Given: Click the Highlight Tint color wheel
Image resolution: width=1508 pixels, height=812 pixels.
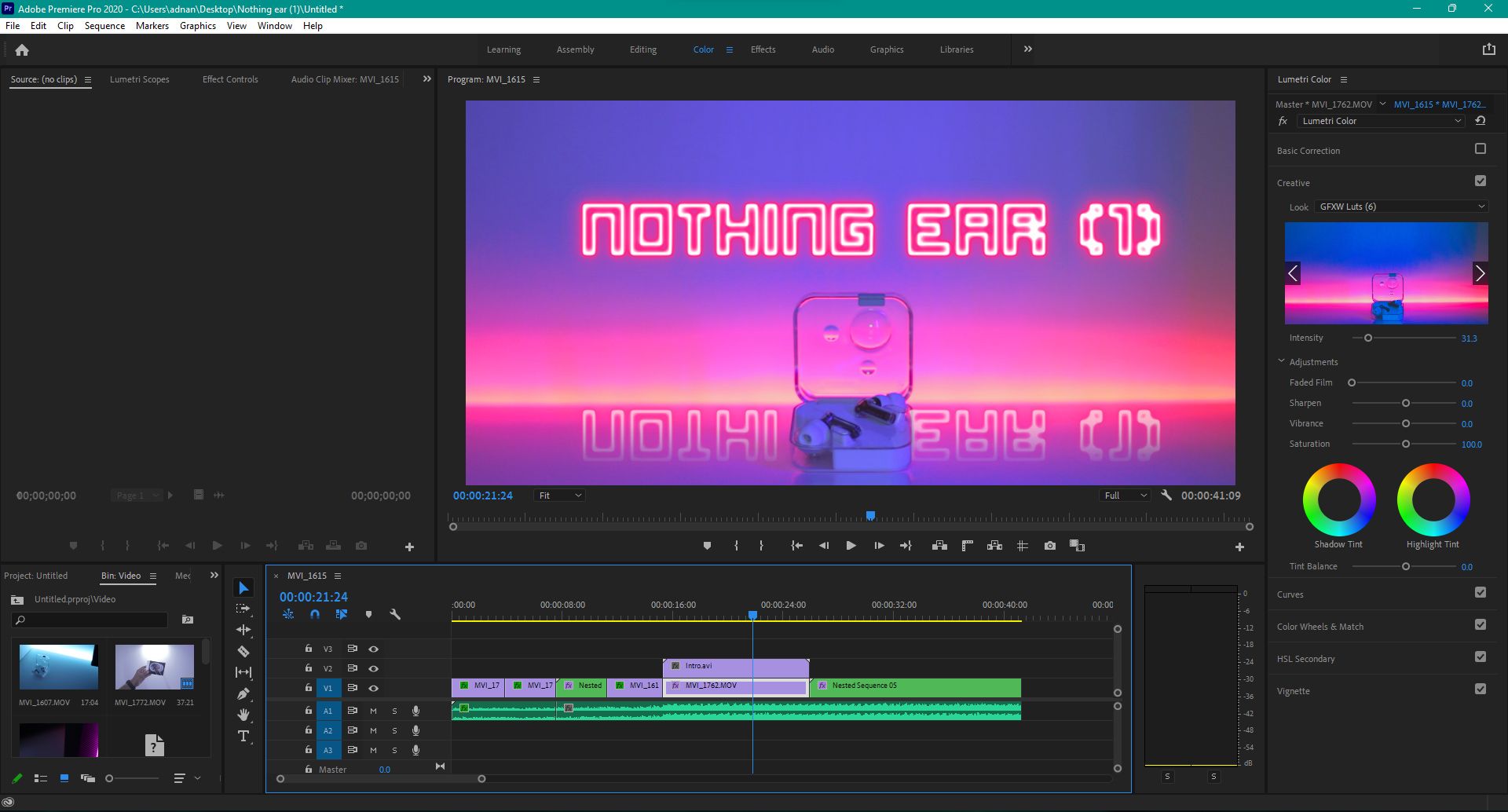Looking at the screenshot, I should click(x=1433, y=500).
